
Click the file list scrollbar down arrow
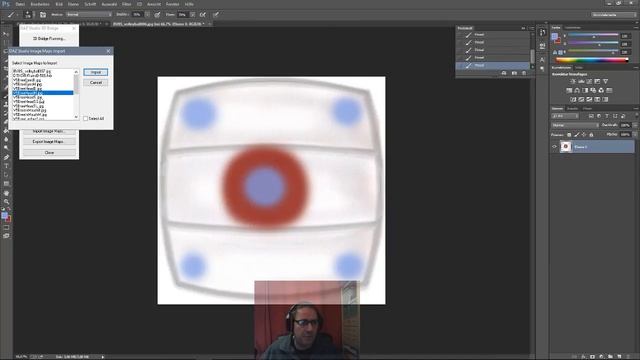[x=76, y=117]
